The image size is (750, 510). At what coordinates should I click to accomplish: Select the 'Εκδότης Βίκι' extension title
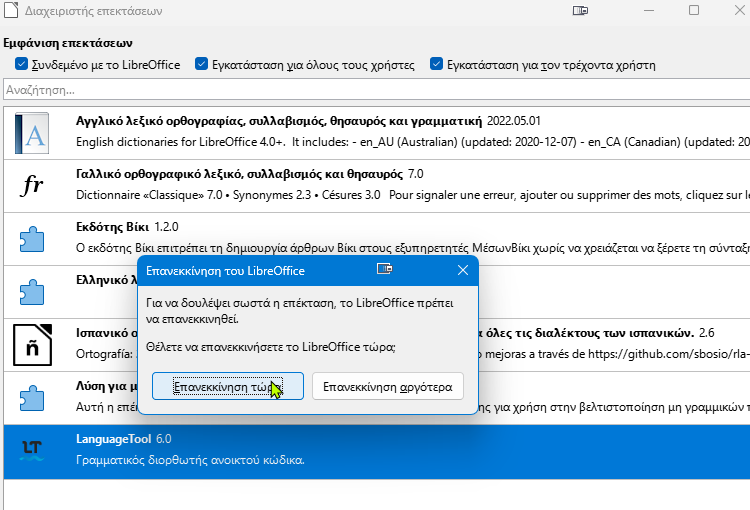pos(112,227)
